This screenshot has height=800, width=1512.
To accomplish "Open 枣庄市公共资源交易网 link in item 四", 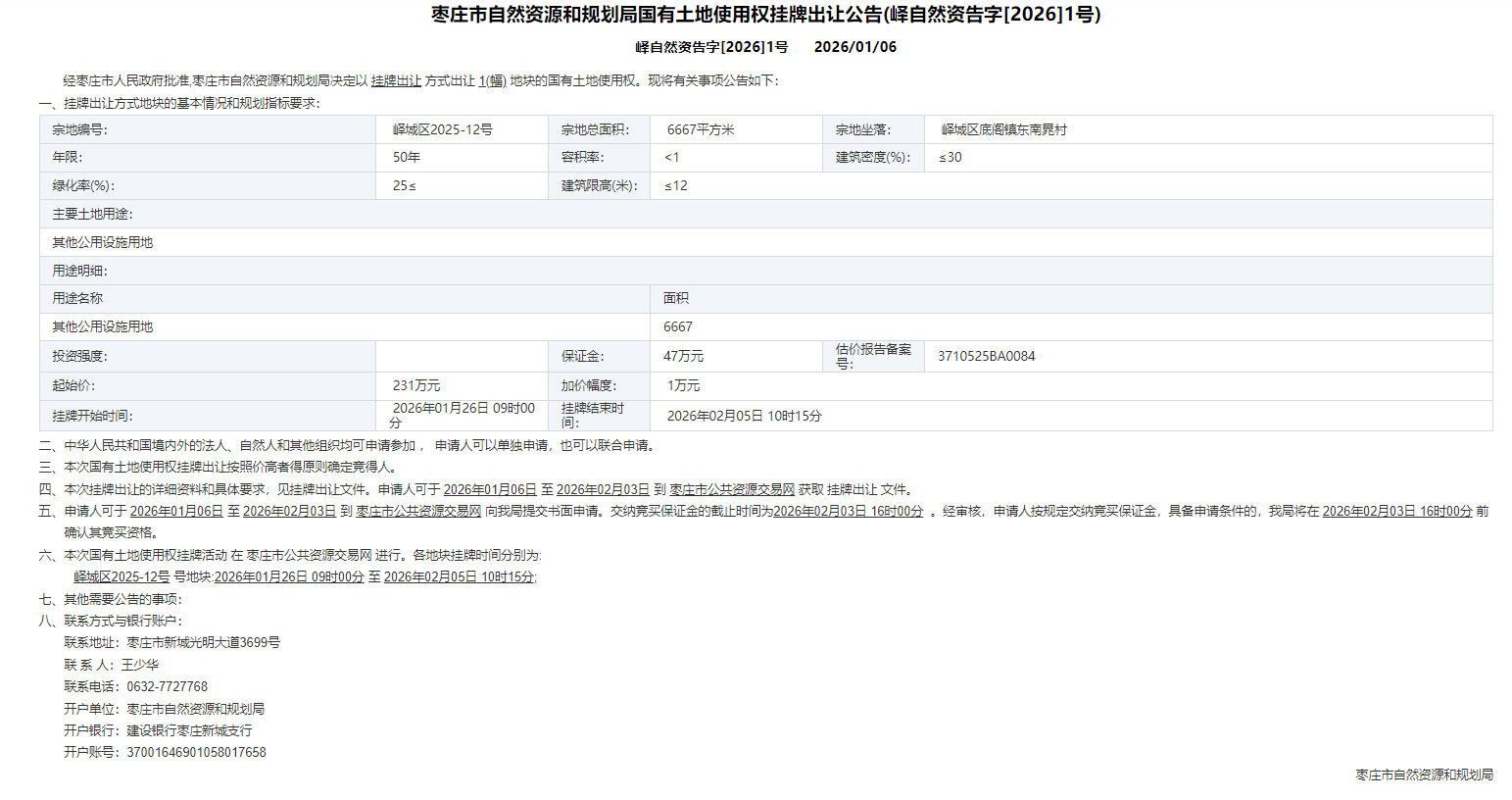I will 732,489.
